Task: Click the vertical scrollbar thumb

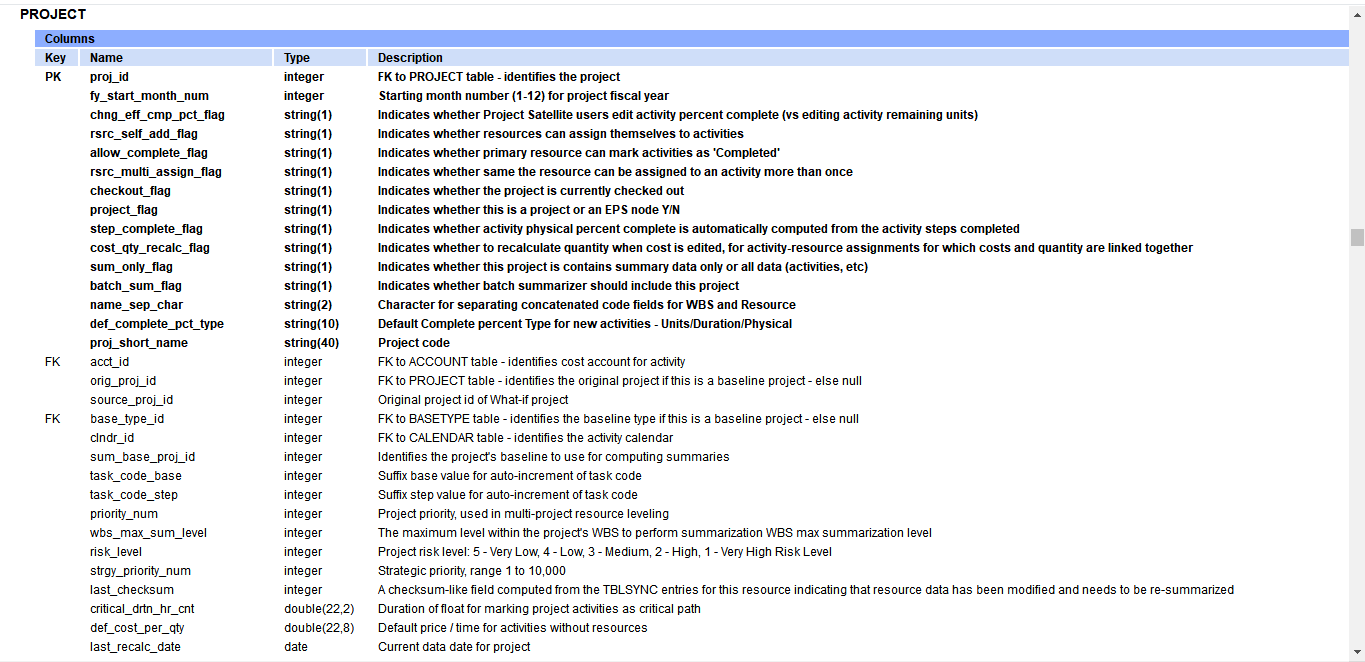Action: 1357,237
